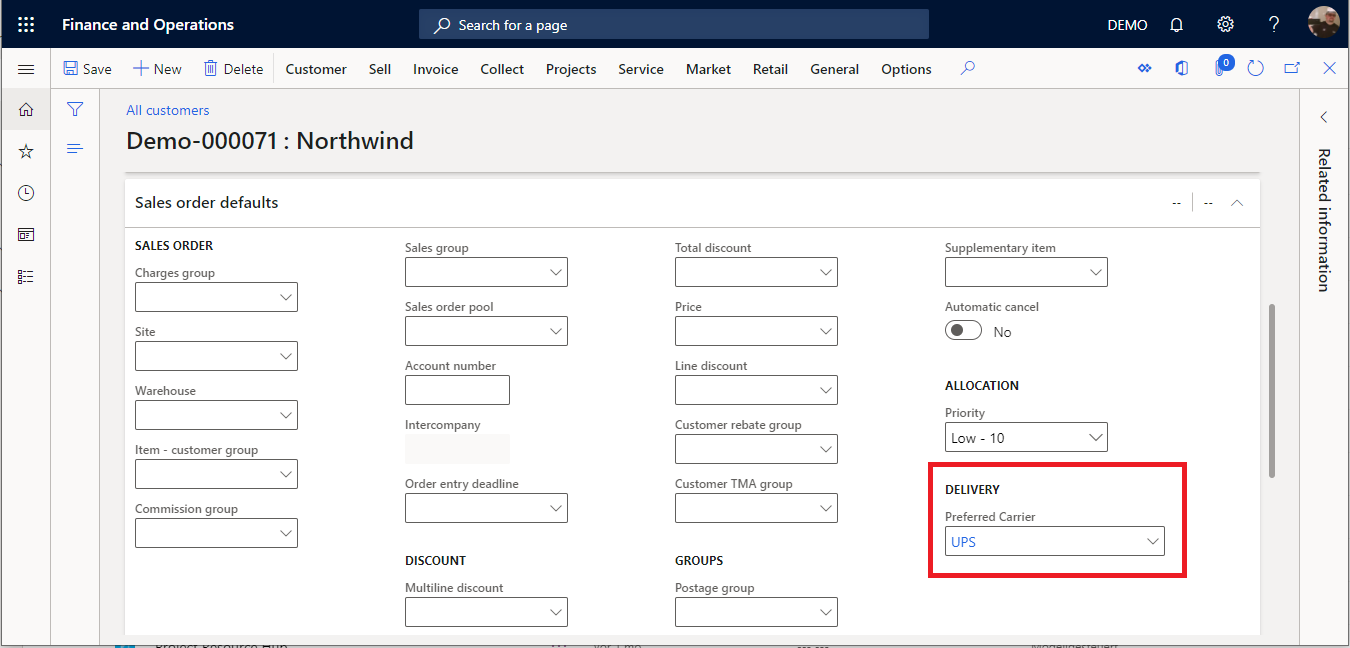Open the attachments paperclip icon
This screenshot has width=1350, height=648.
point(1220,69)
